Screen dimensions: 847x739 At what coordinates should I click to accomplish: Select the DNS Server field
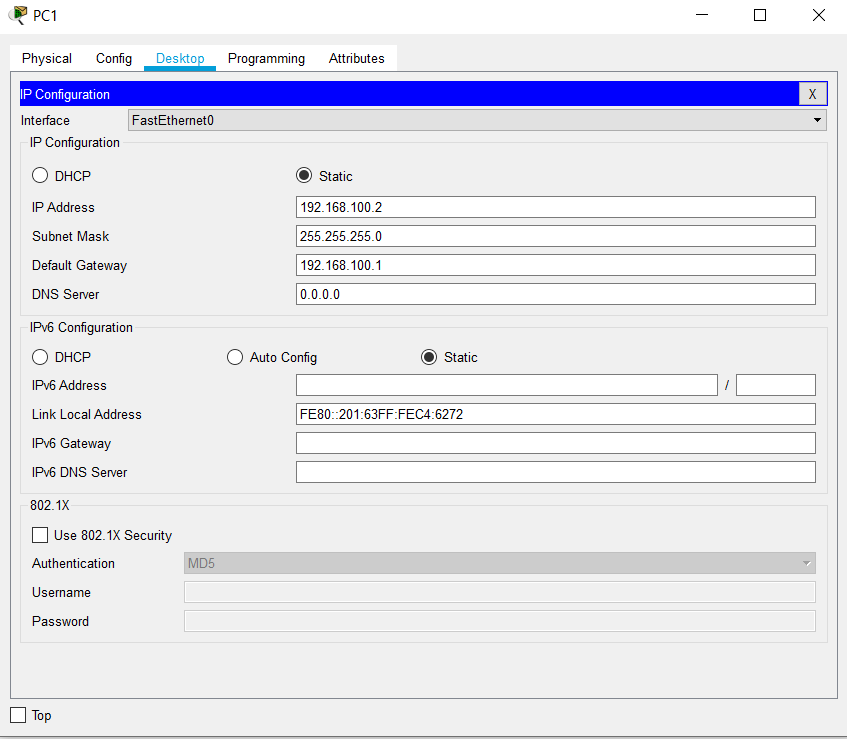click(556, 293)
